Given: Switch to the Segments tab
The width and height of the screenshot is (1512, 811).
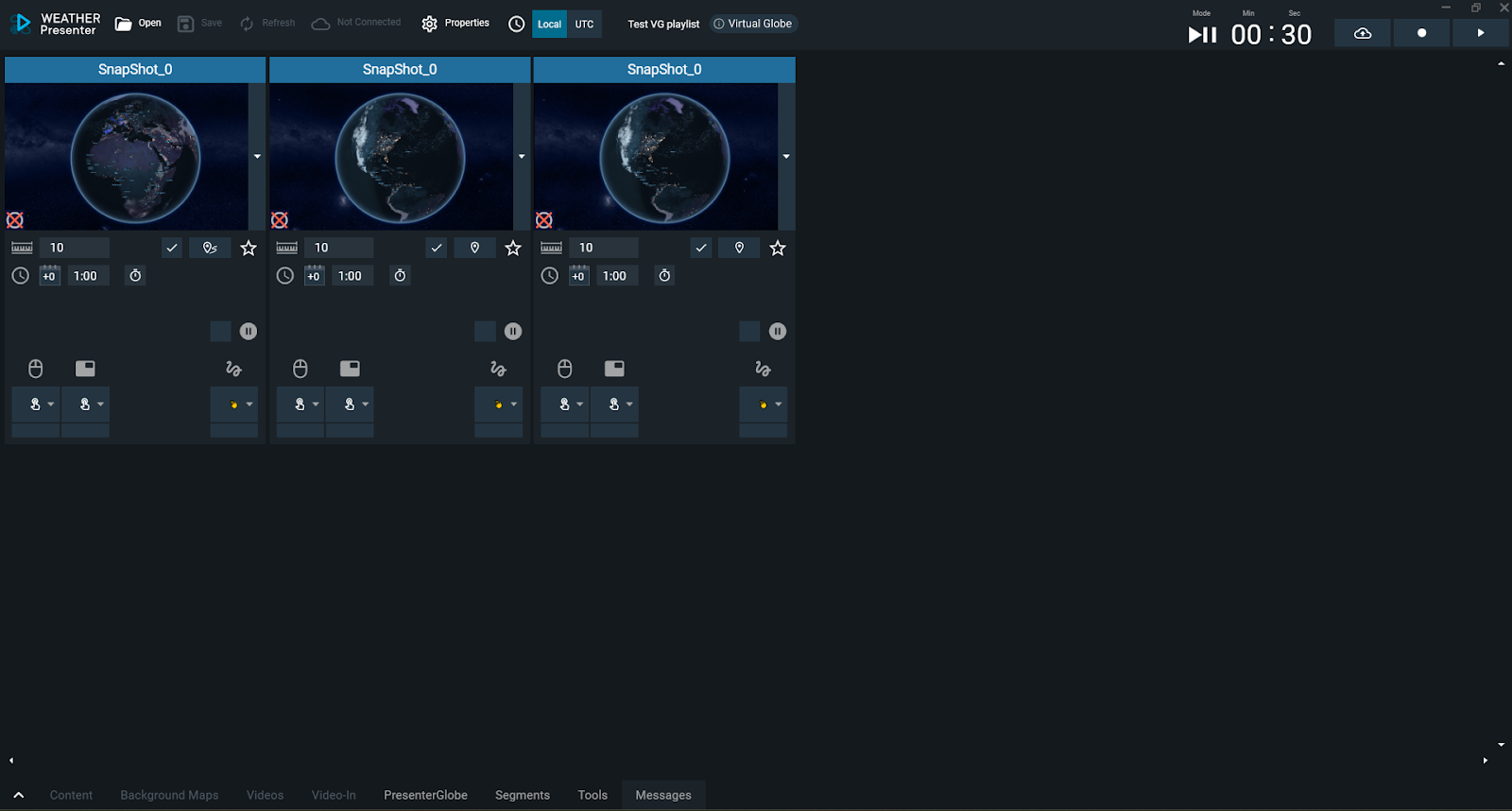Looking at the screenshot, I should point(522,795).
